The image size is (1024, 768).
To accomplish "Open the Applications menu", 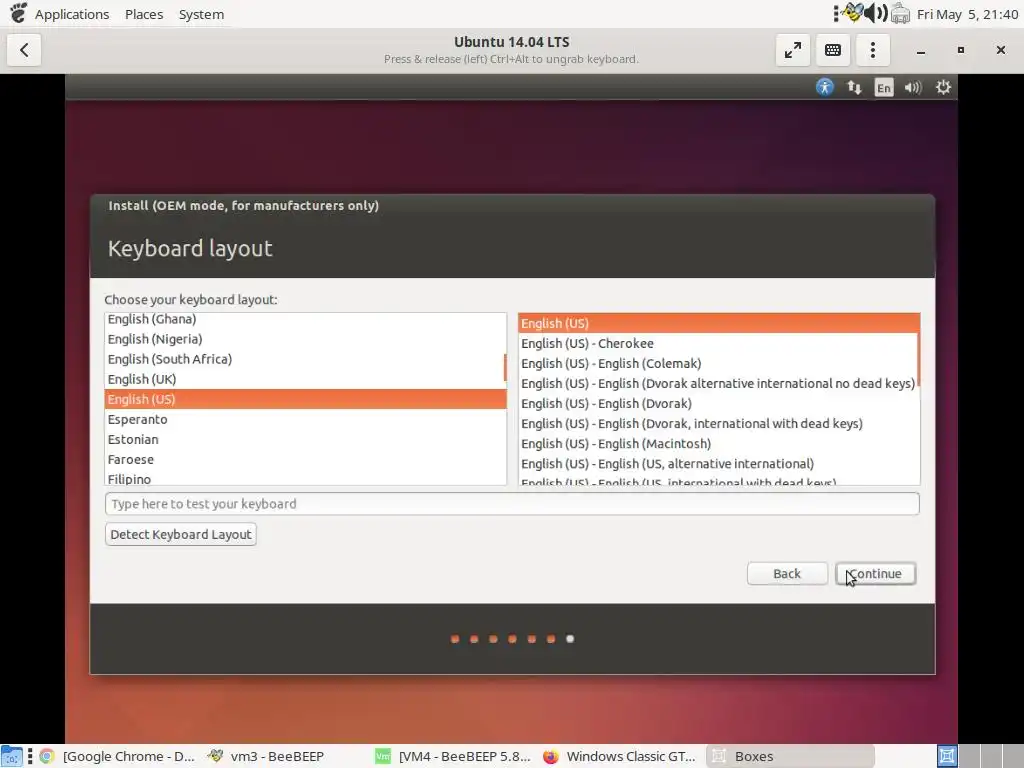I will (x=72, y=14).
